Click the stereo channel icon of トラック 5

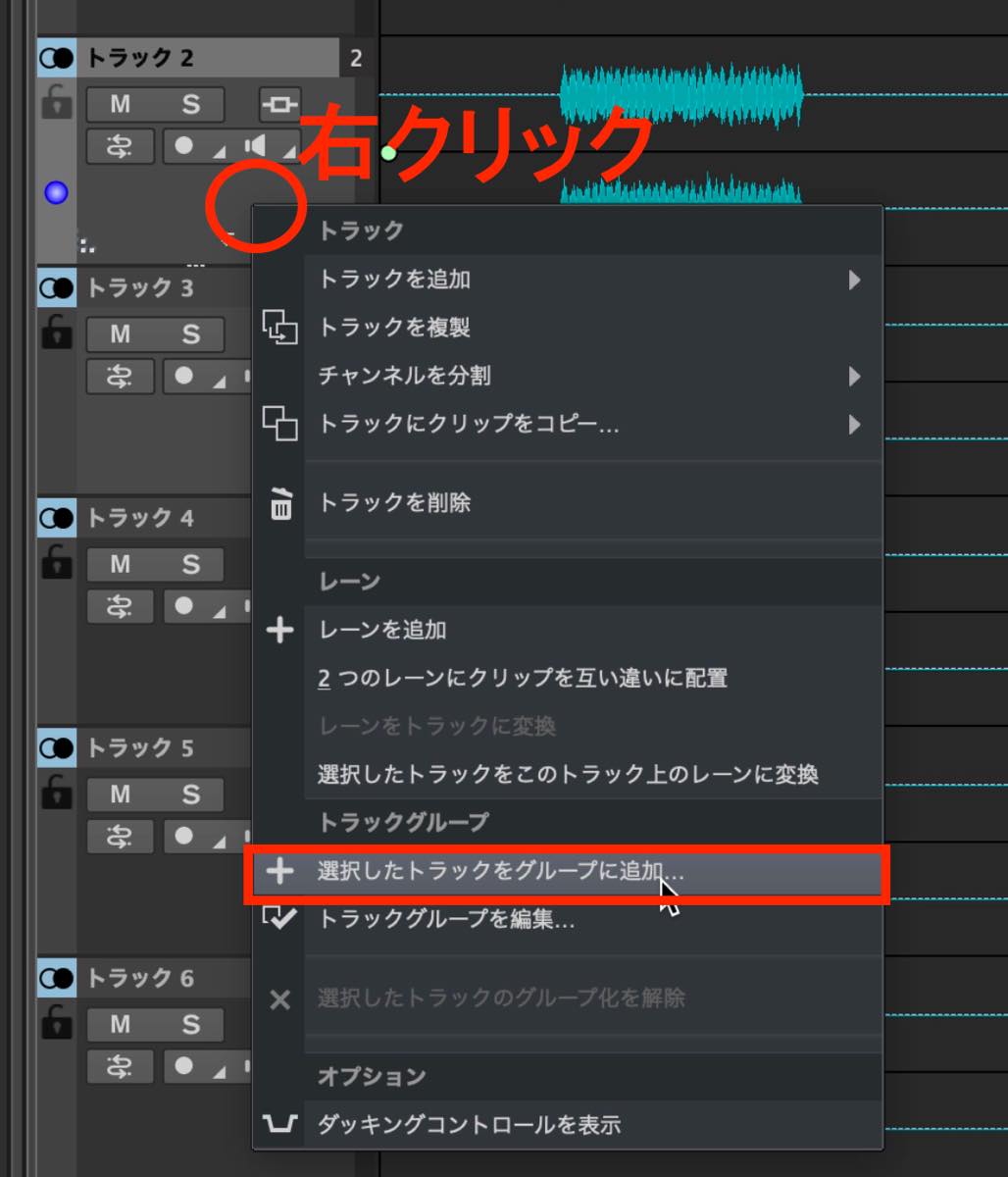[57, 748]
